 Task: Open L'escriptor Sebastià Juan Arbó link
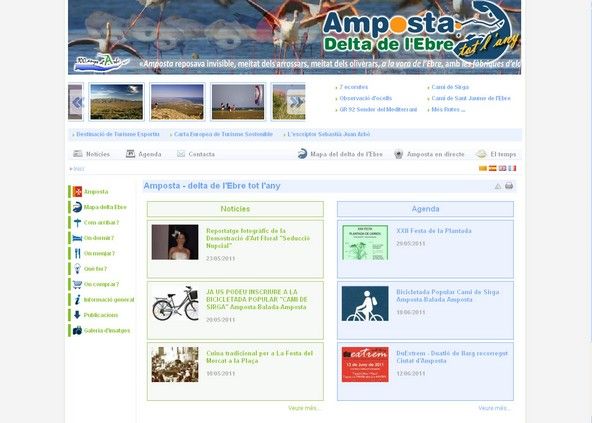point(328,134)
